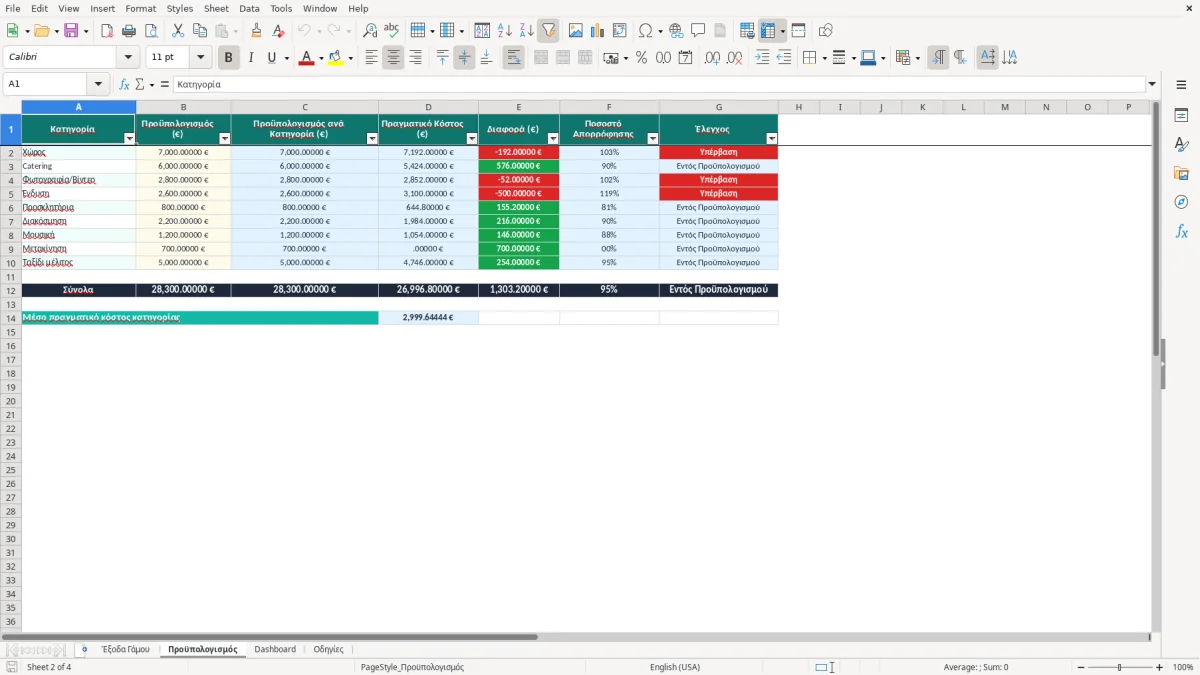Click the 100% zoom level indicator
The width and height of the screenshot is (1200, 675).
click(x=1183, y=667)
